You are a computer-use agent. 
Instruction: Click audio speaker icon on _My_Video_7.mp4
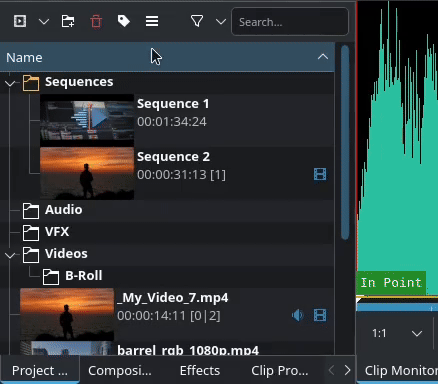coord(298,315)
